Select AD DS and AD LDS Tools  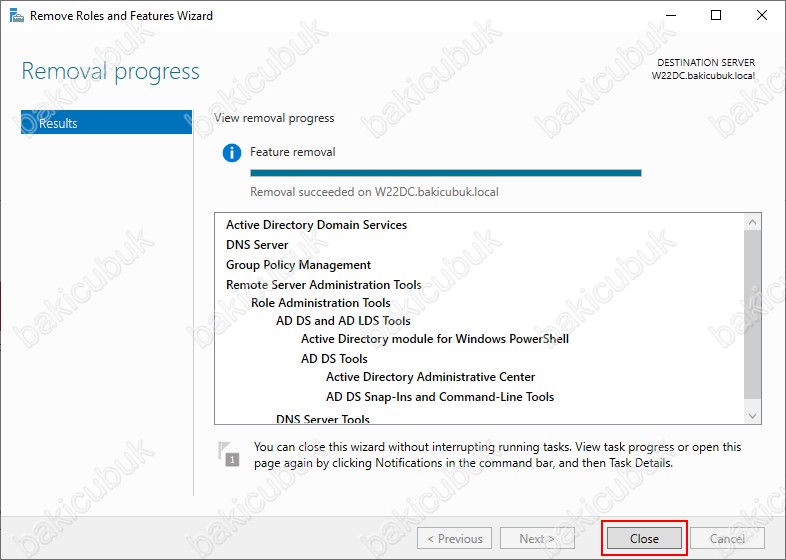[x=343, y=321]
